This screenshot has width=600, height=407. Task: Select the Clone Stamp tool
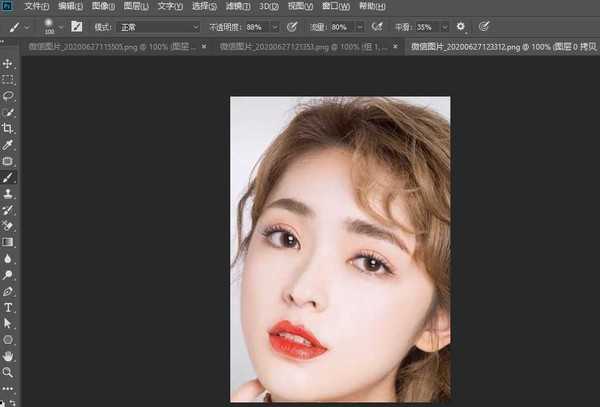(x=8, y=193)
